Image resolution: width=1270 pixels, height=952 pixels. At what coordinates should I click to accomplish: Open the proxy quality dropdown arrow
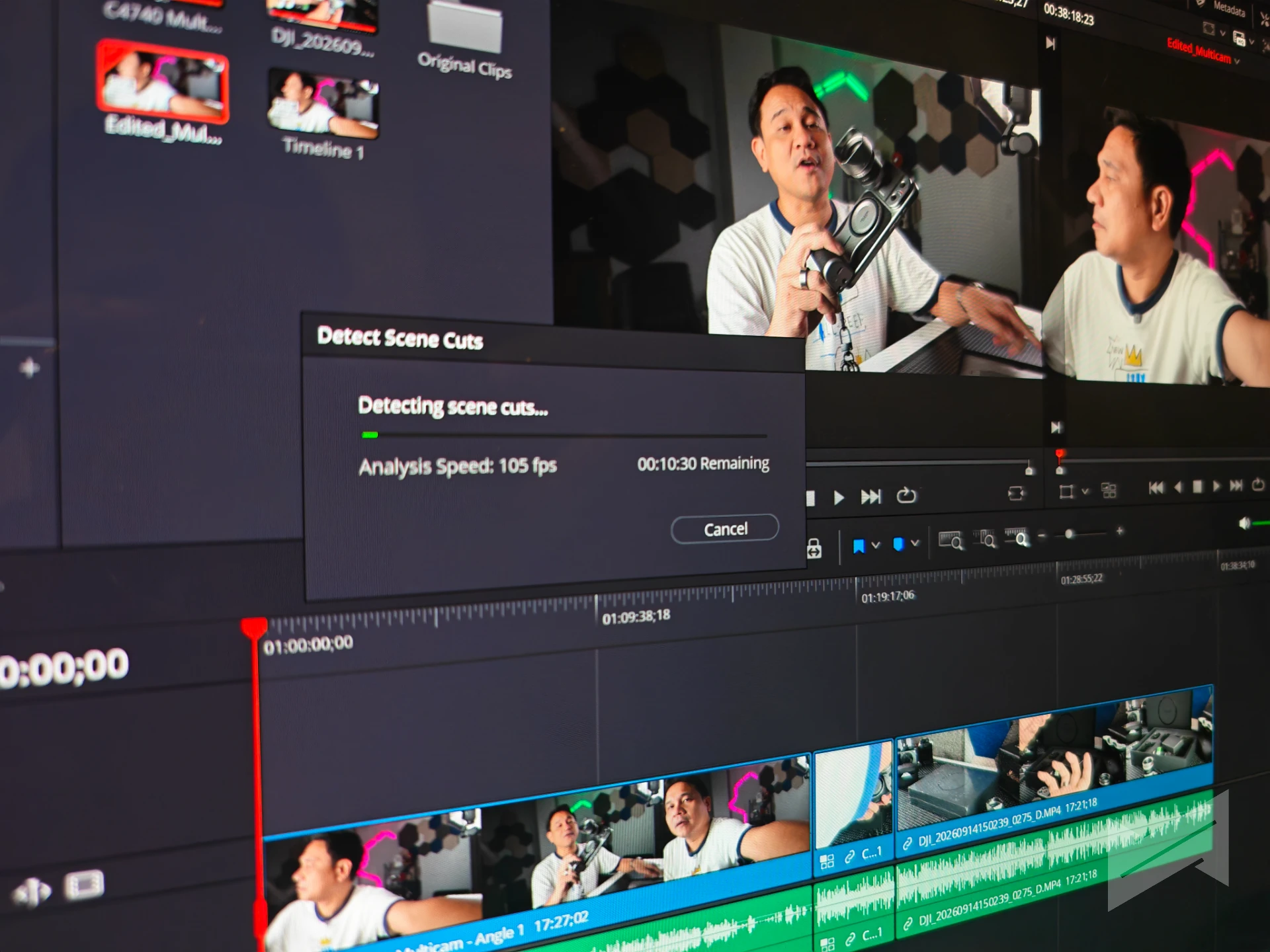pos(1251,42)
